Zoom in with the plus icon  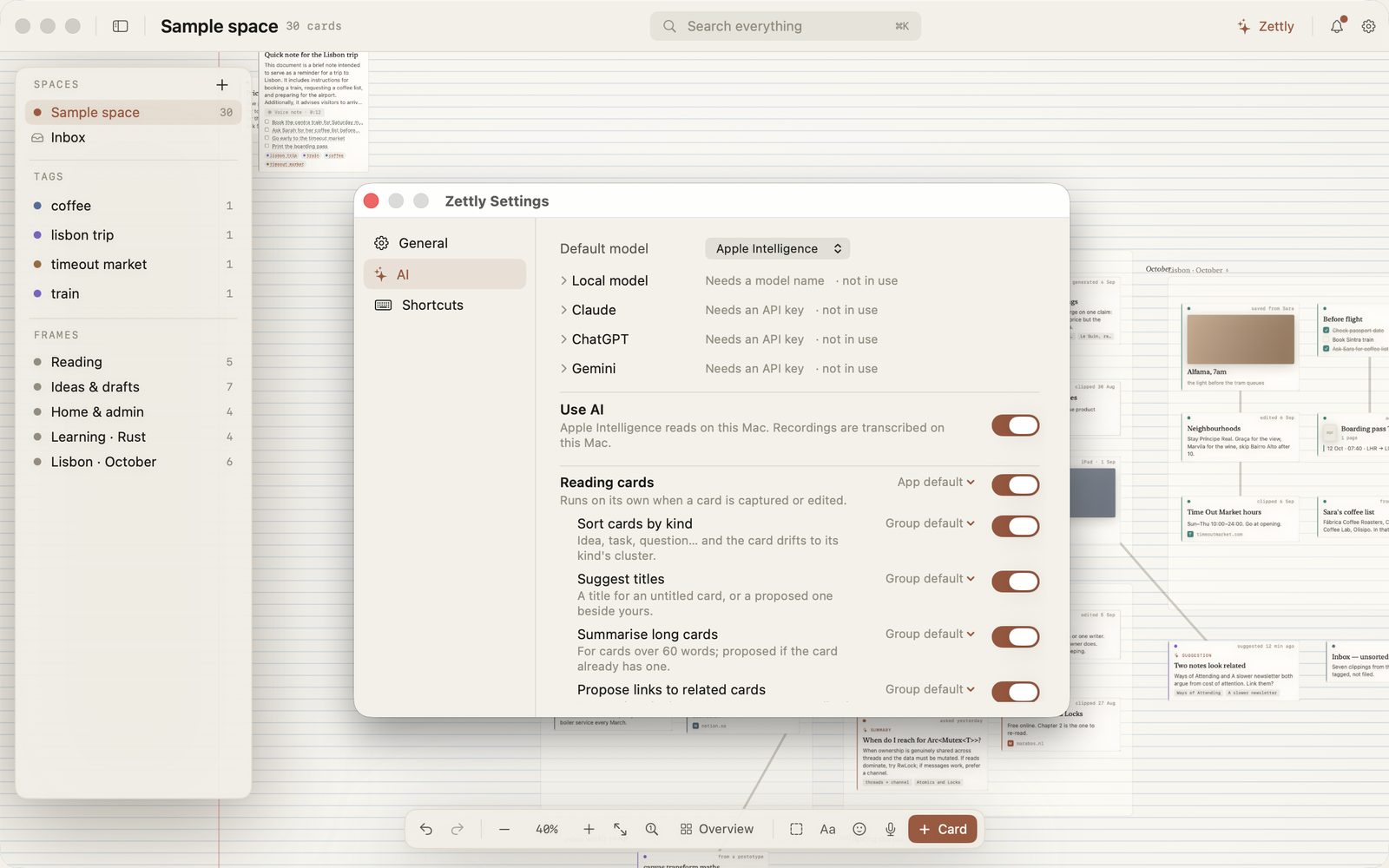589,829
